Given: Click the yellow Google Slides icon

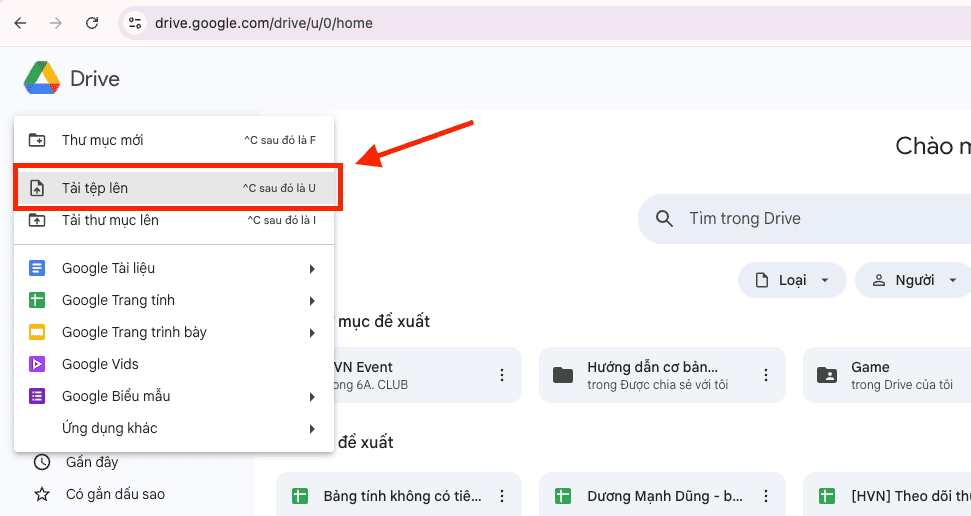Looking at the screenshot, I should point(37,333).
